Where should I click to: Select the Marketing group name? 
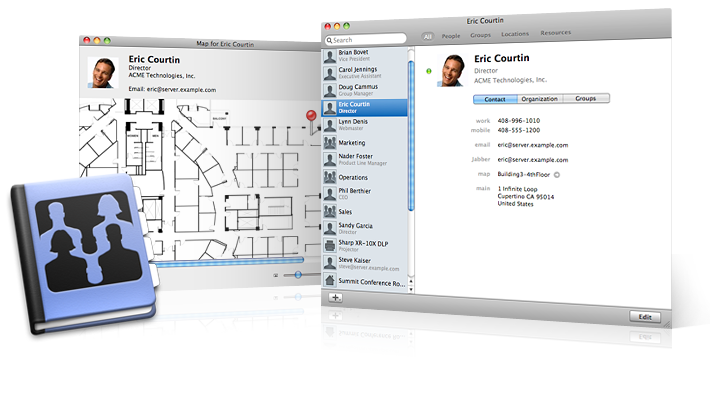pyautogui.click(x=352, y=143)
